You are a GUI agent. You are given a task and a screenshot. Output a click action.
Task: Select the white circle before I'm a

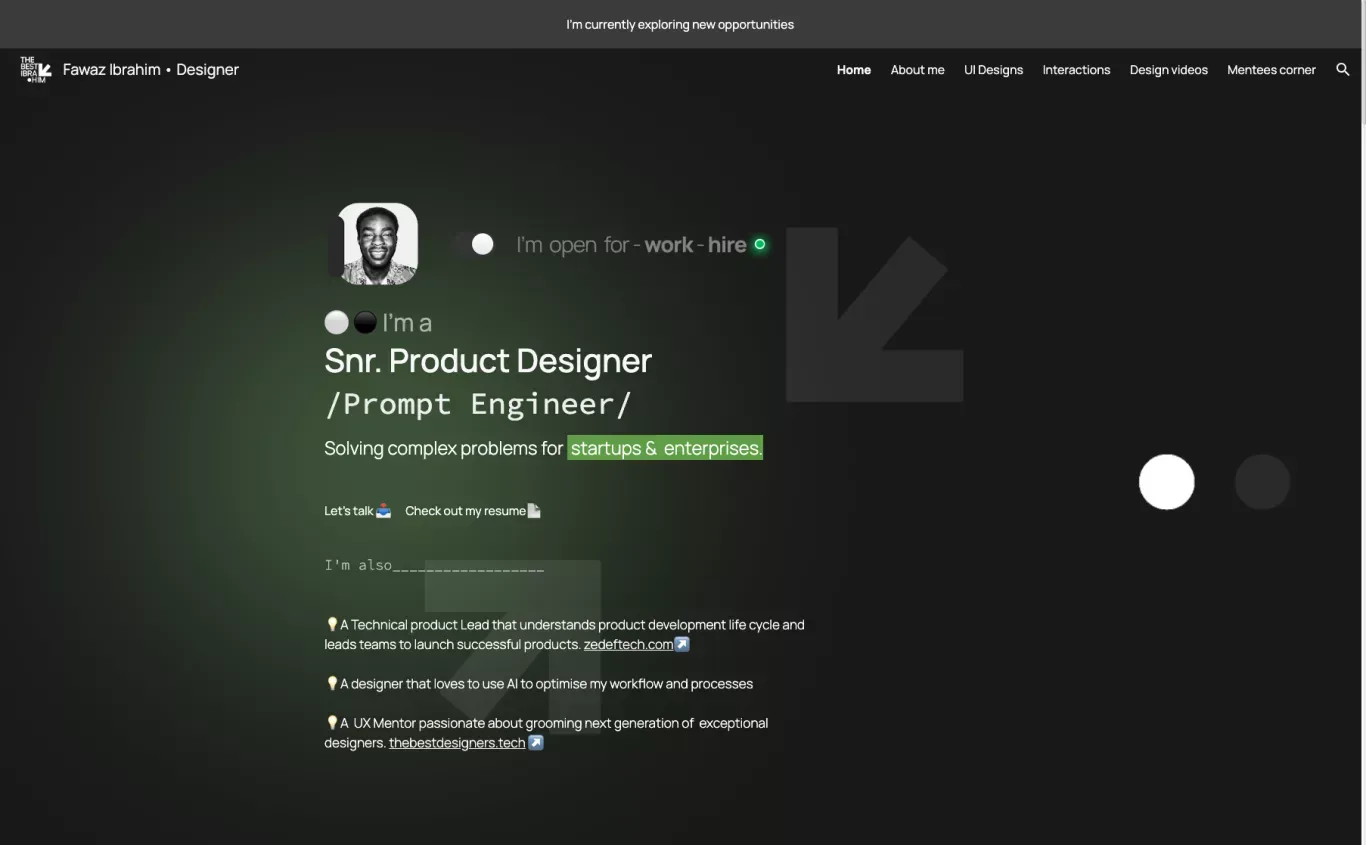337,322
